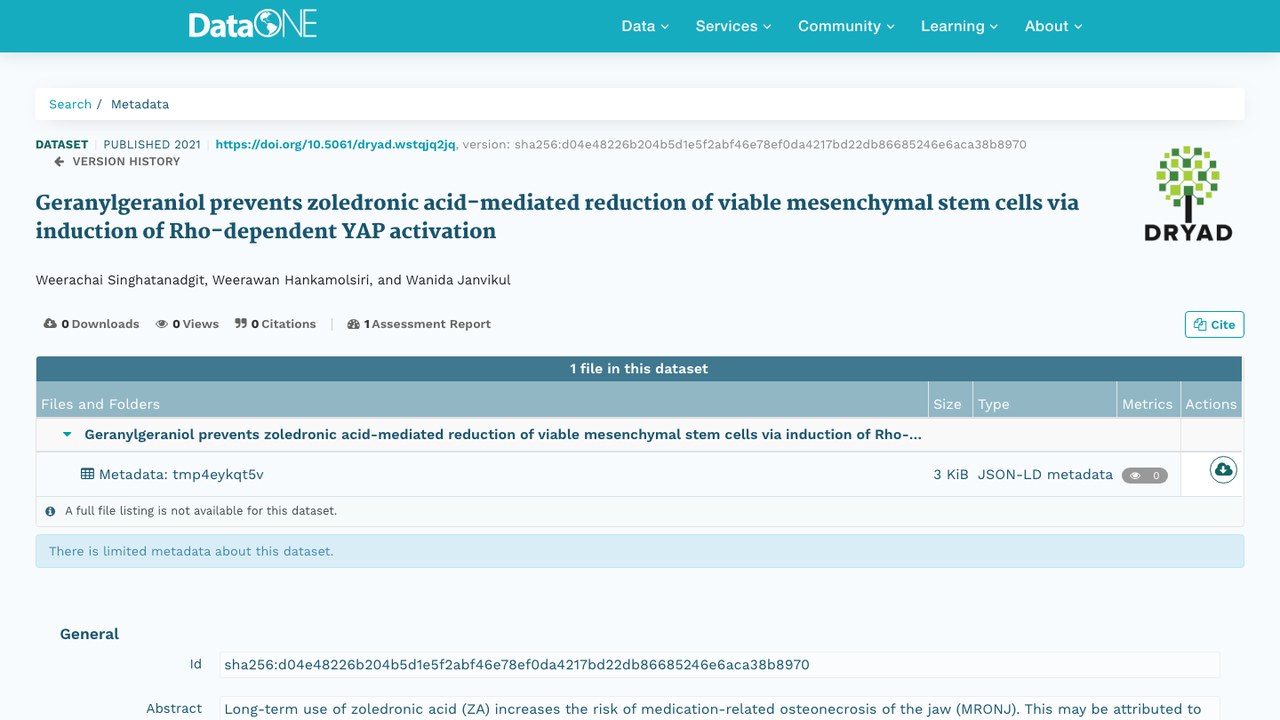Click the JSON-LD metadata type cell
1280x720 pixels.
tap(1045, 474)
